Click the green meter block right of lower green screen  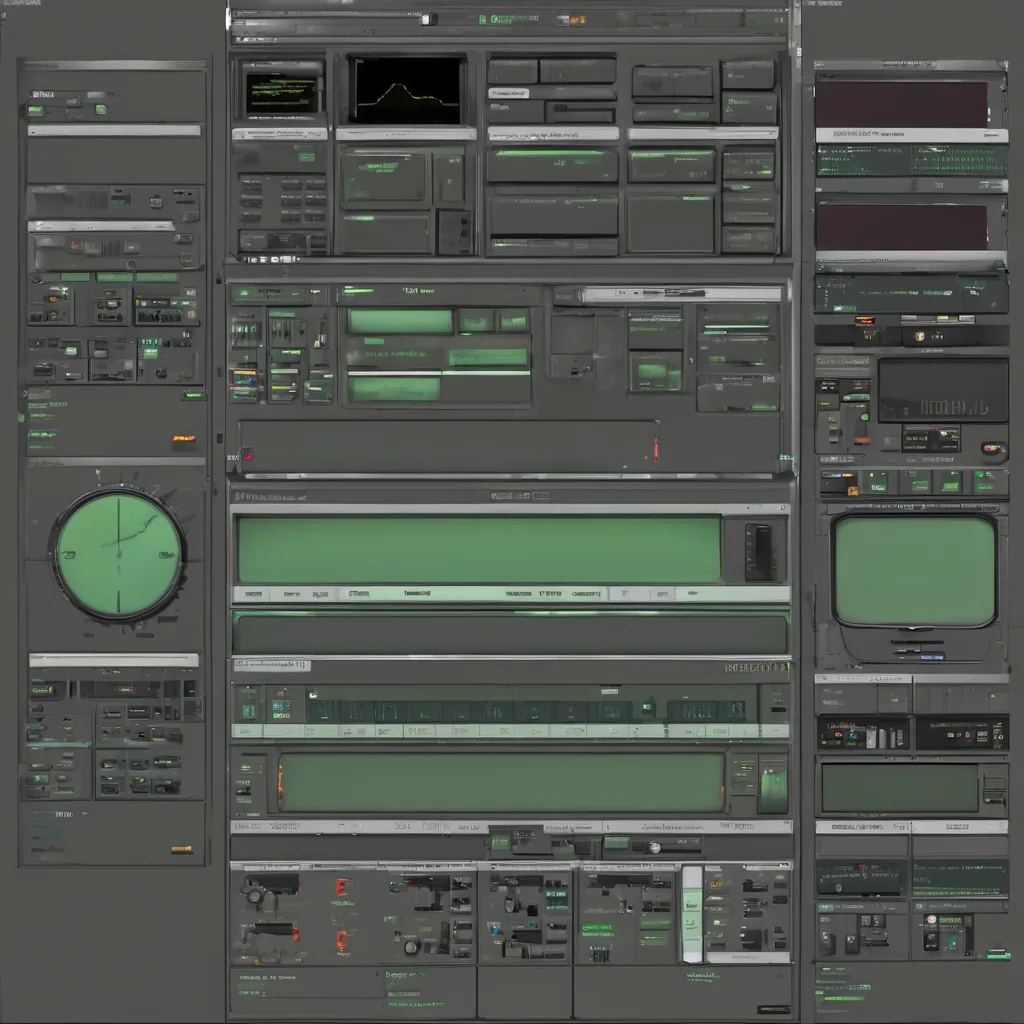(772, 782)
